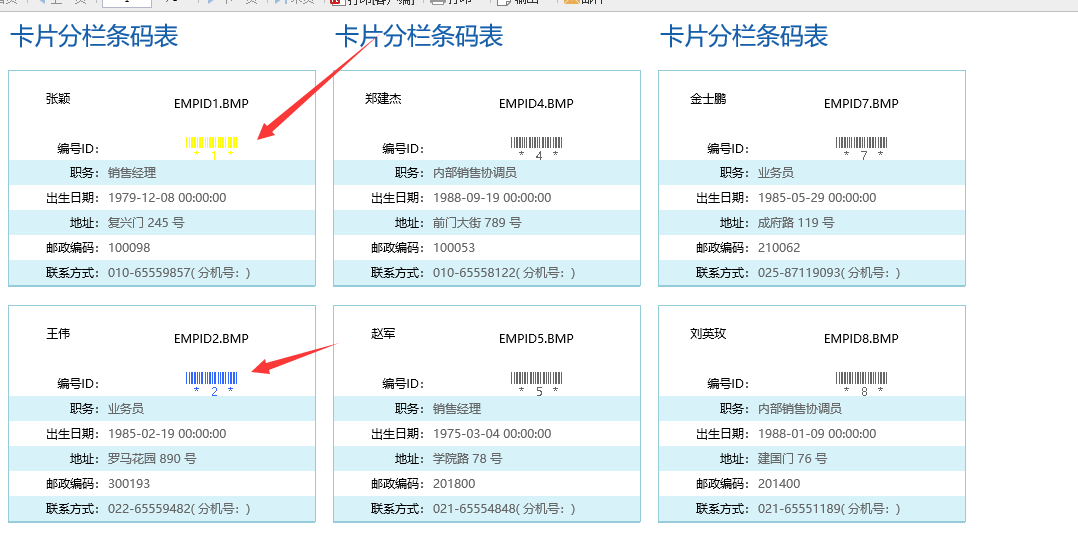Viewport: 1078px width, 541px height.
Task: Select employee name 赵军
Action: click(384, 333)
